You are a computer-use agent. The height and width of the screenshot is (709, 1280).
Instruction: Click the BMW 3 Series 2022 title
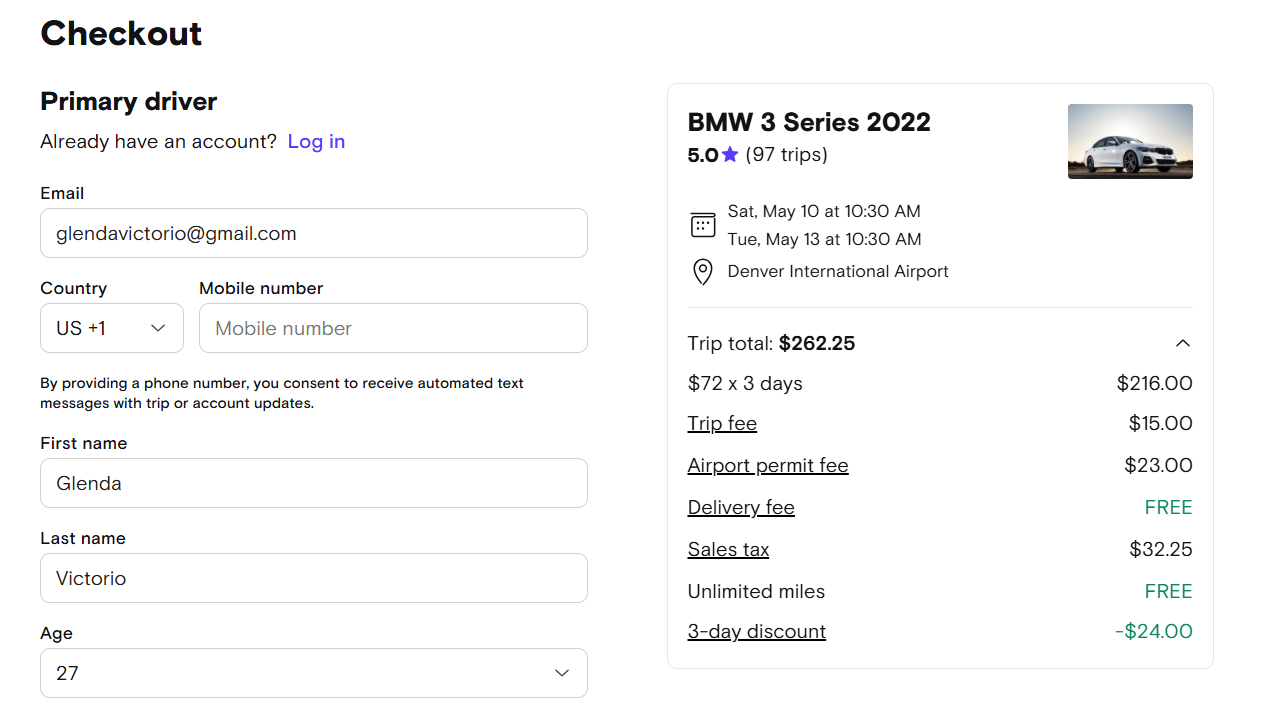808,122
